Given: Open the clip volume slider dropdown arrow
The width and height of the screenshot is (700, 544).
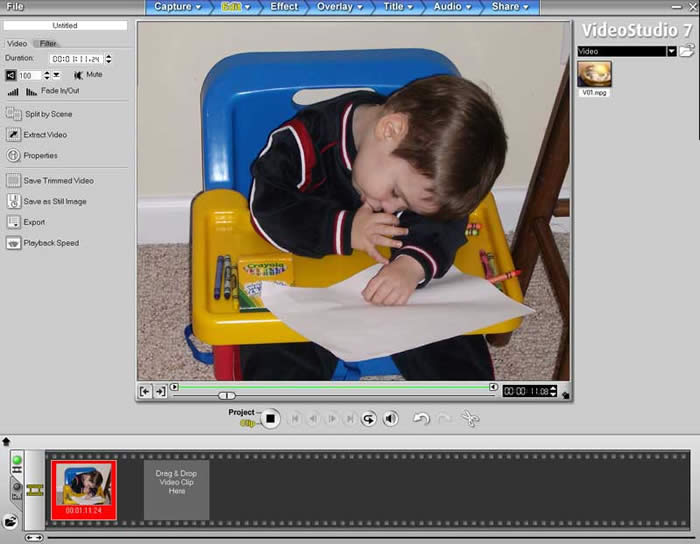Looking at the screenshot, I should [x=55, y=75].
